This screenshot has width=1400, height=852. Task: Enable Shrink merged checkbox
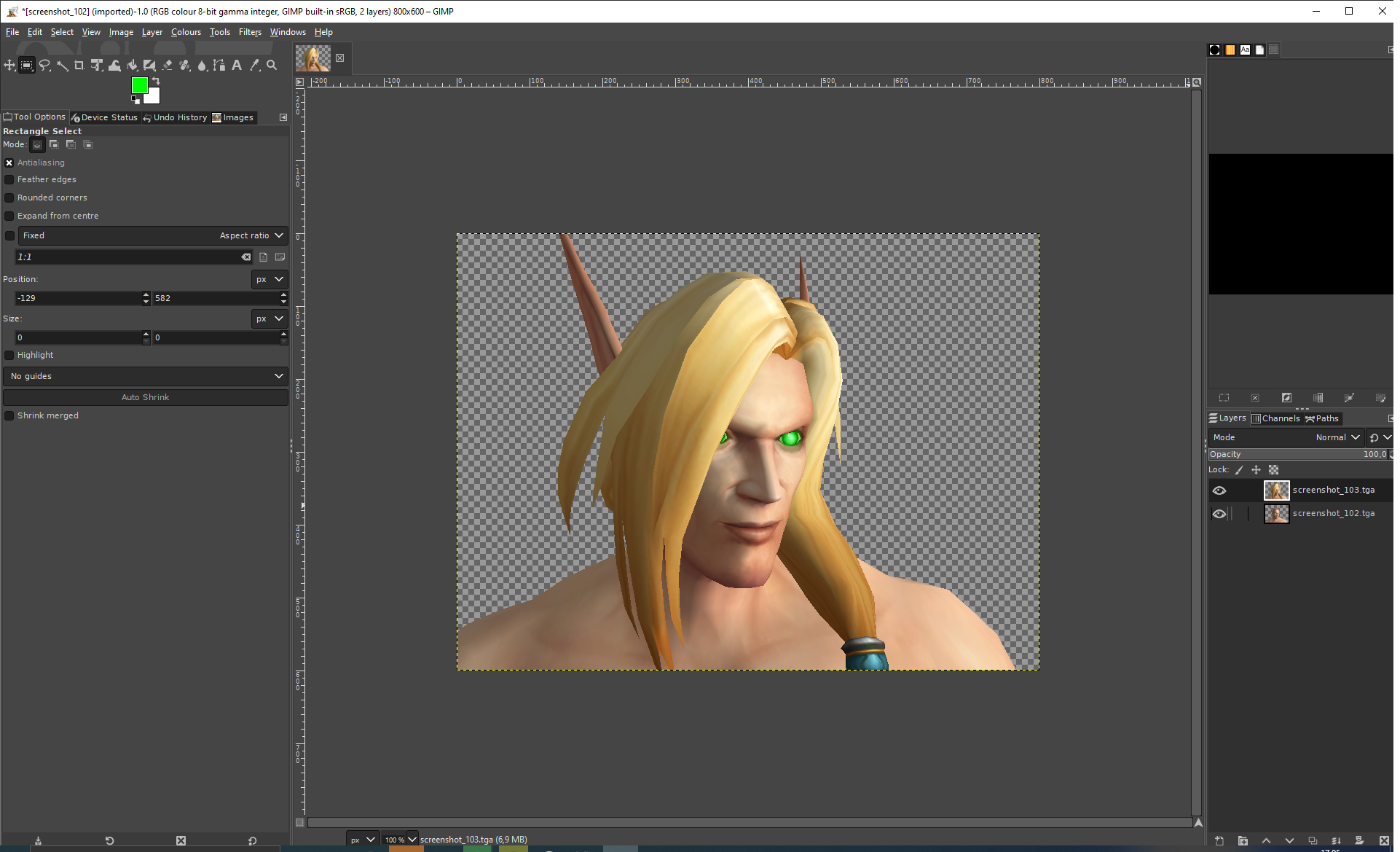(9, 416)
